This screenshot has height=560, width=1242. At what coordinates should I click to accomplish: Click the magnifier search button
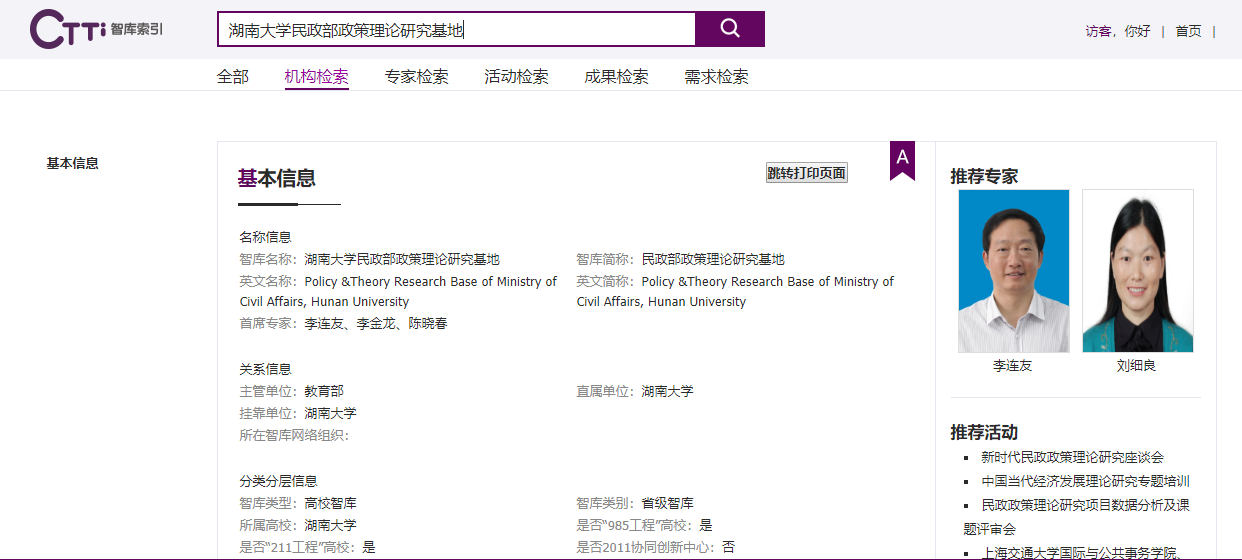coord(730,29)
